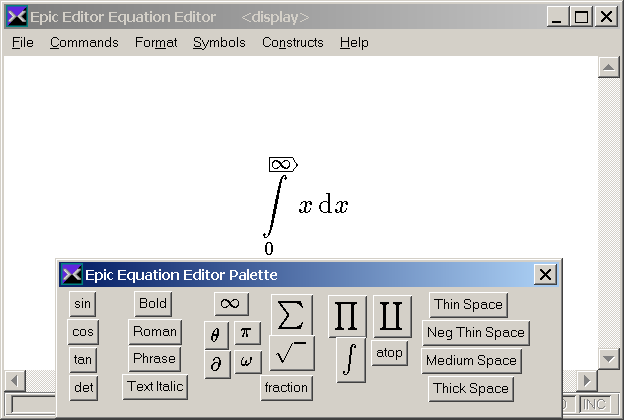624x420 pixels.
Task: Open the Help menu
Action: tap(354, 43)
